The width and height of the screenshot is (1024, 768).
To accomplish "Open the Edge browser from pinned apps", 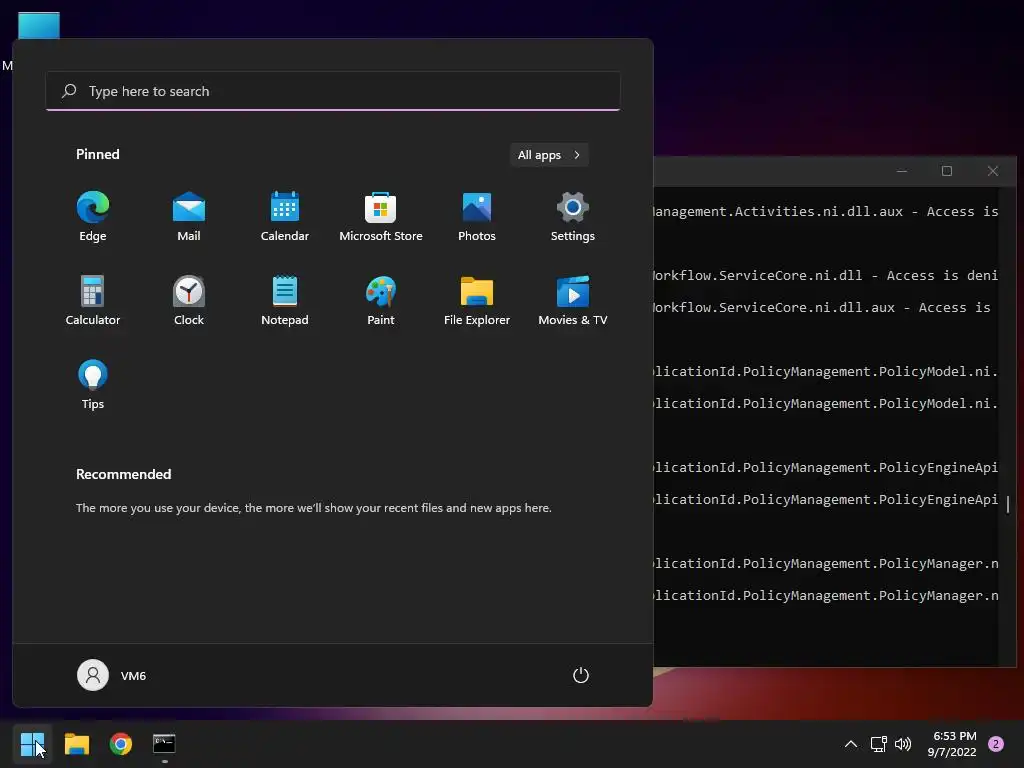I will 93,217.
